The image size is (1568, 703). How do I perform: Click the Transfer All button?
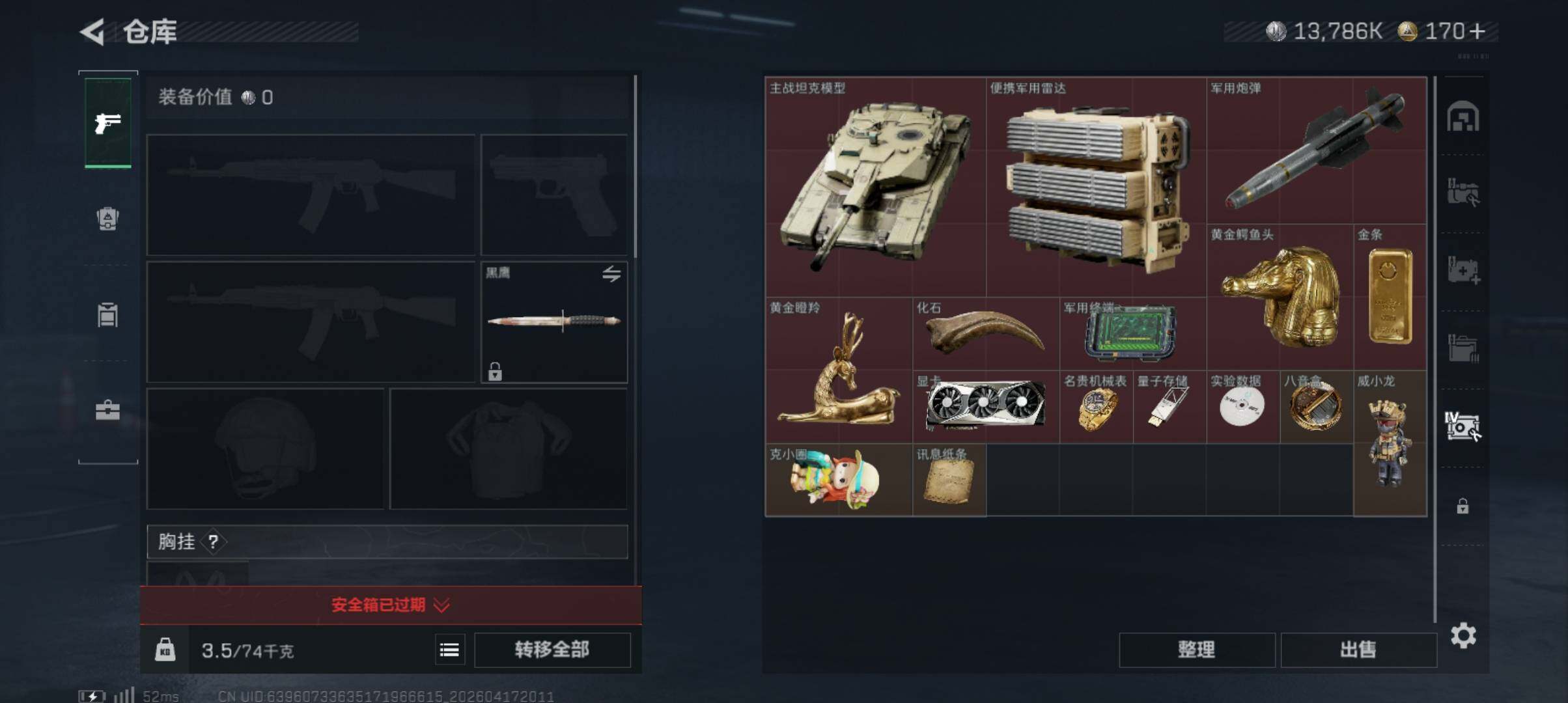(552, 650)
